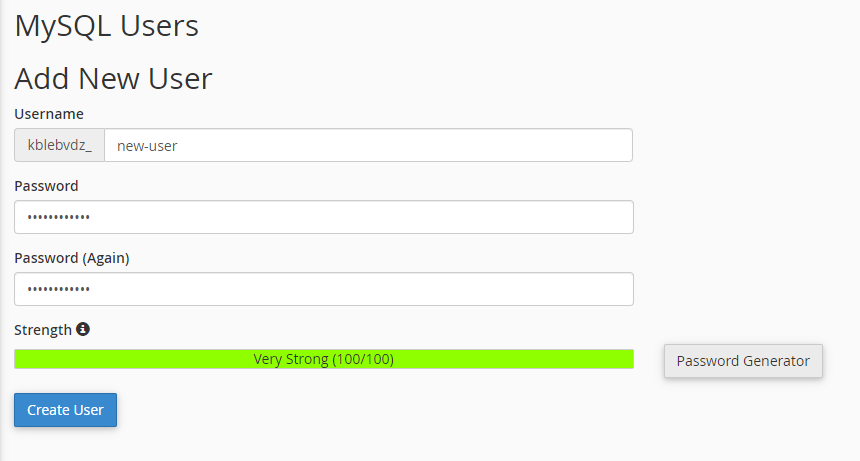Click the green password strength bar
Viewport: 860px width, 461px height.
[324, 359]
